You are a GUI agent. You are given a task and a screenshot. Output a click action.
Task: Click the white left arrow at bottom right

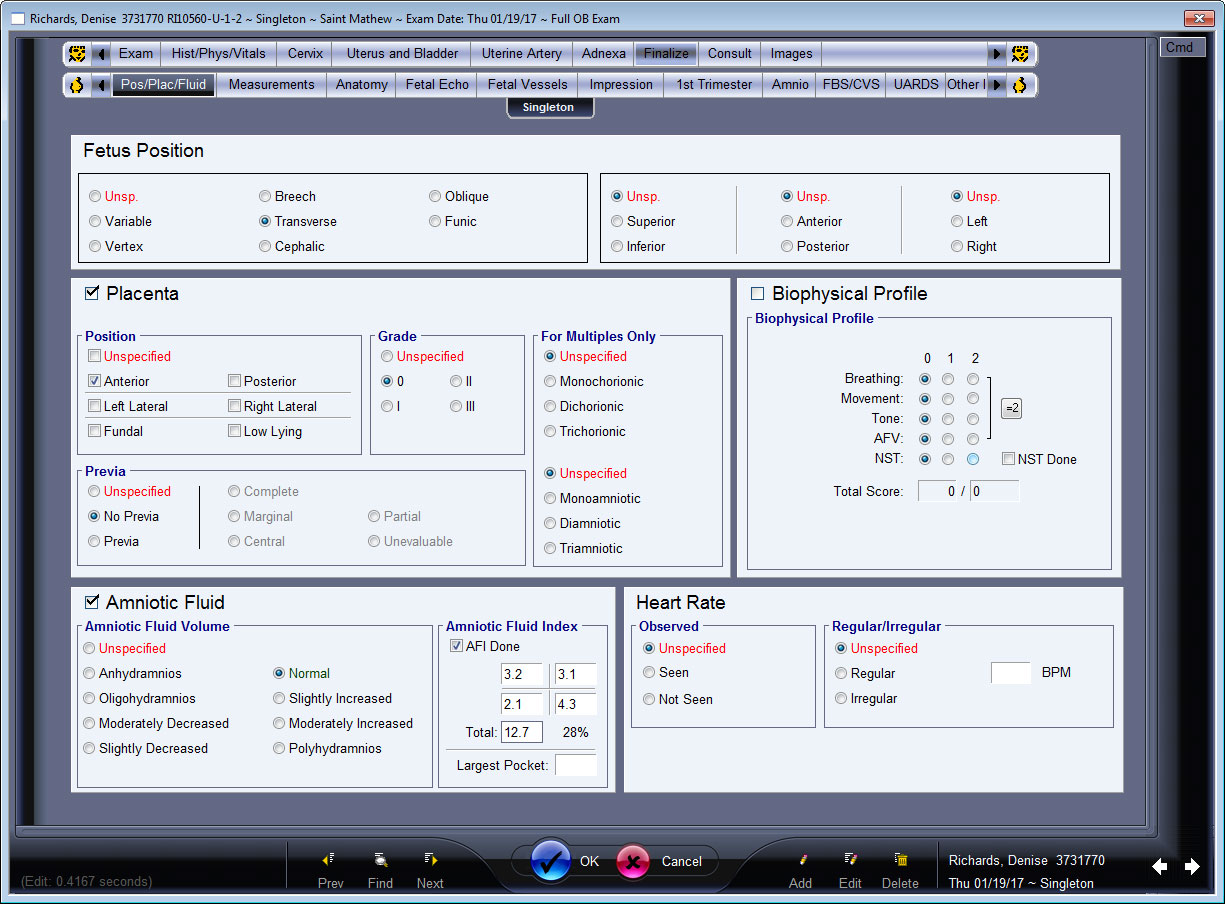(x=1160, y=867)
